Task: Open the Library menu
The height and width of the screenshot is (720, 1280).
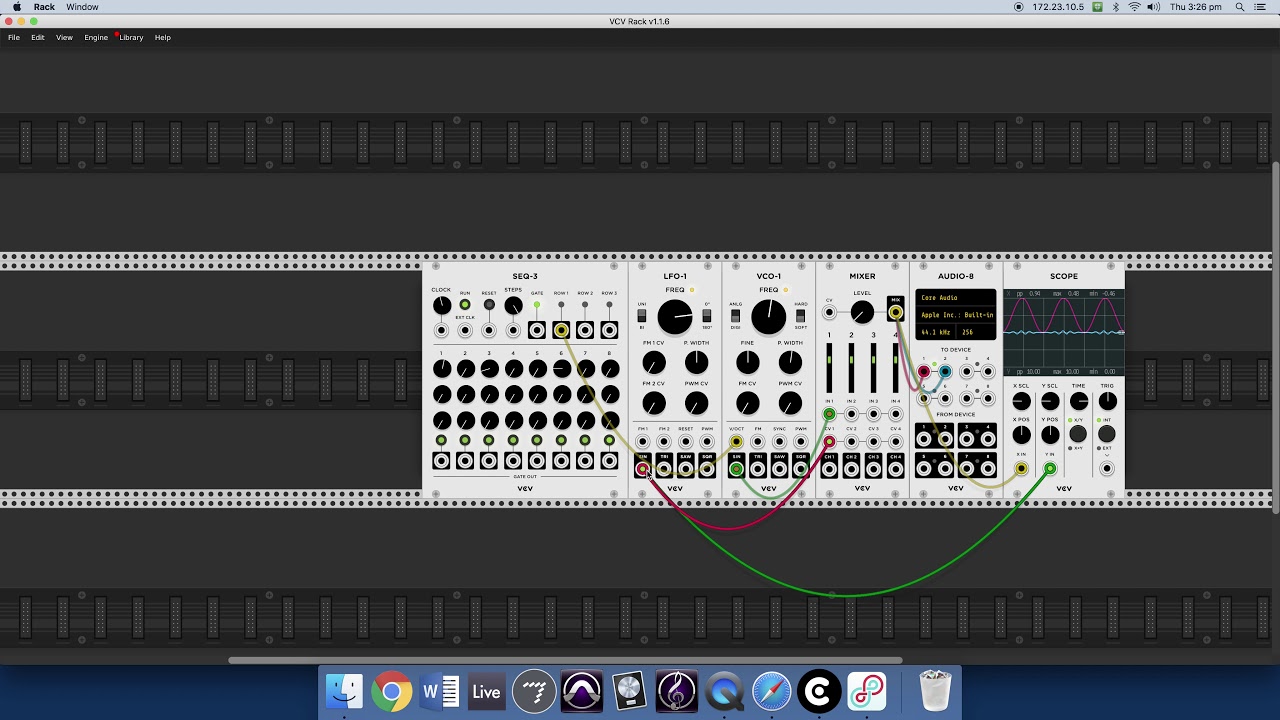Action: point(131,37)
